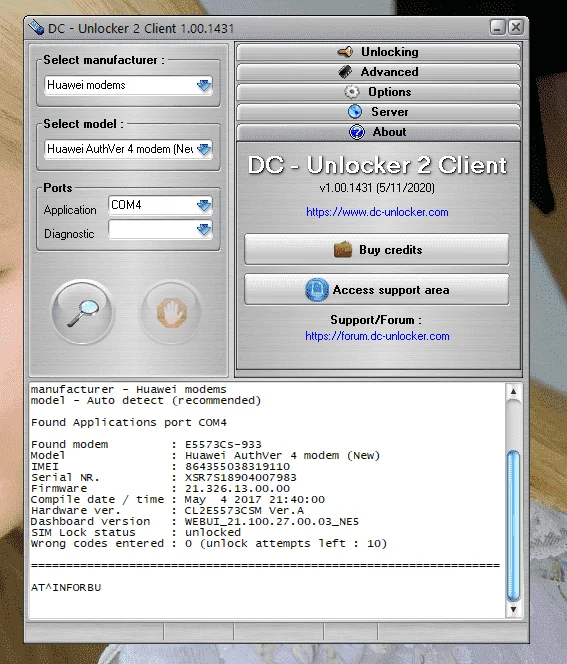Screen dimensions: 567x664
Task: Click the gear icon on Options tab
Action: coord(351,92)
